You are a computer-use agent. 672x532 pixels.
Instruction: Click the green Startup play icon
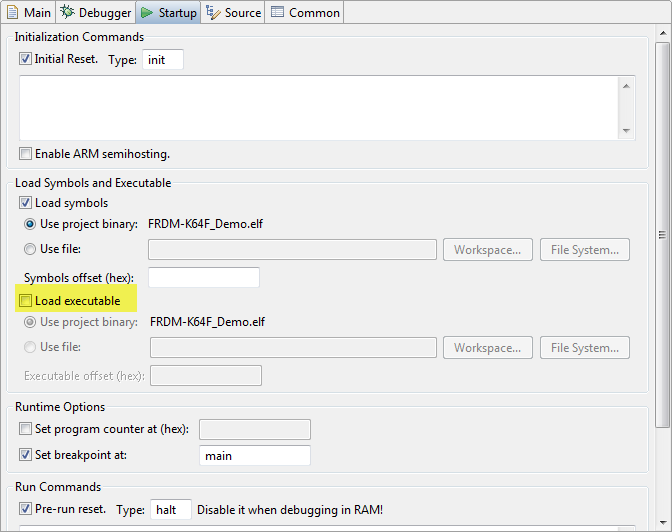147,12
